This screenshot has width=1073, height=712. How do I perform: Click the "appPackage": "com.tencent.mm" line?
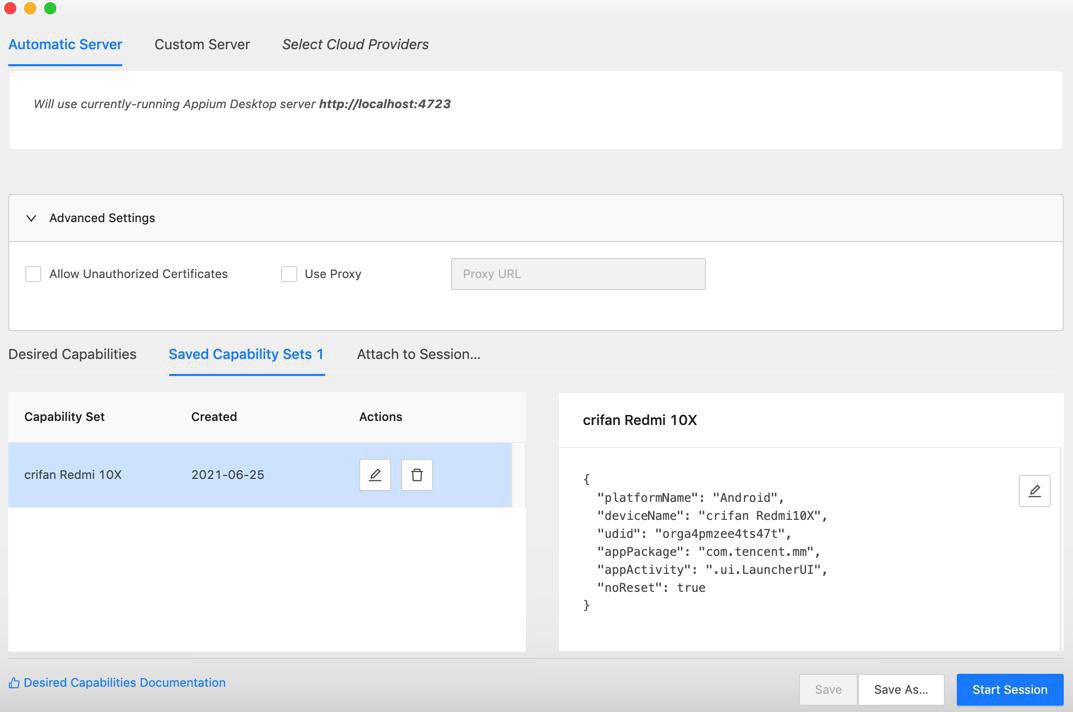tap(708, 551)
